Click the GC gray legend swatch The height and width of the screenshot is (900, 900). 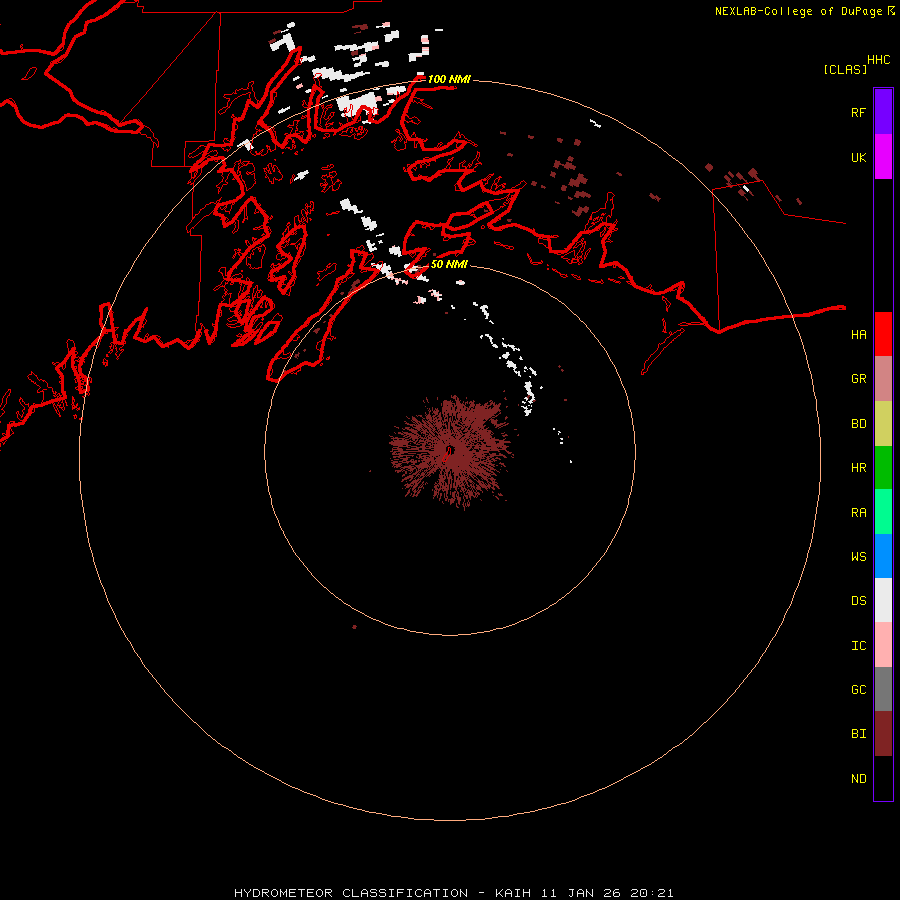click(883, 689)
